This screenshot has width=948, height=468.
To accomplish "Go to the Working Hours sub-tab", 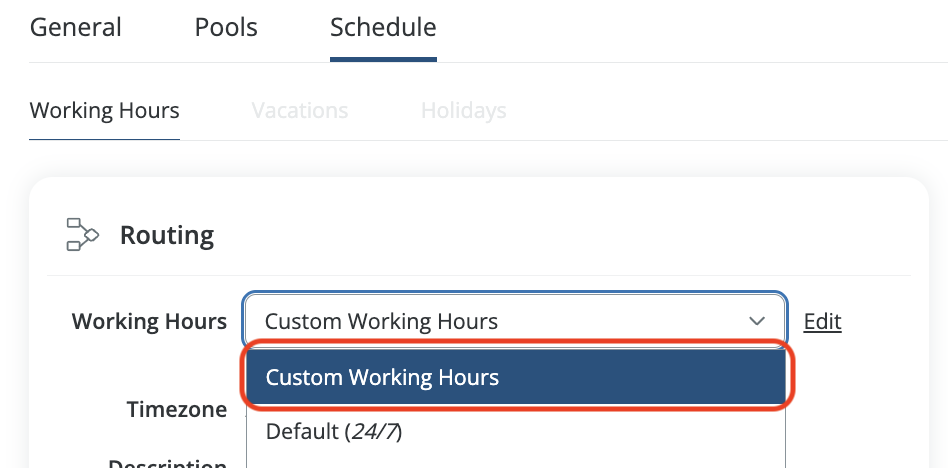I will (105, 110).
